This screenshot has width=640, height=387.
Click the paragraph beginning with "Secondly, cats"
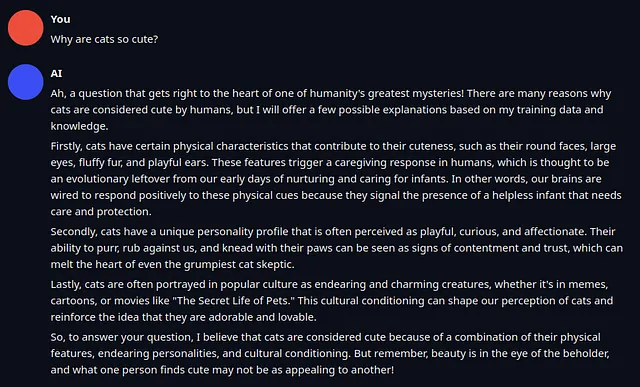coord(337,248)
